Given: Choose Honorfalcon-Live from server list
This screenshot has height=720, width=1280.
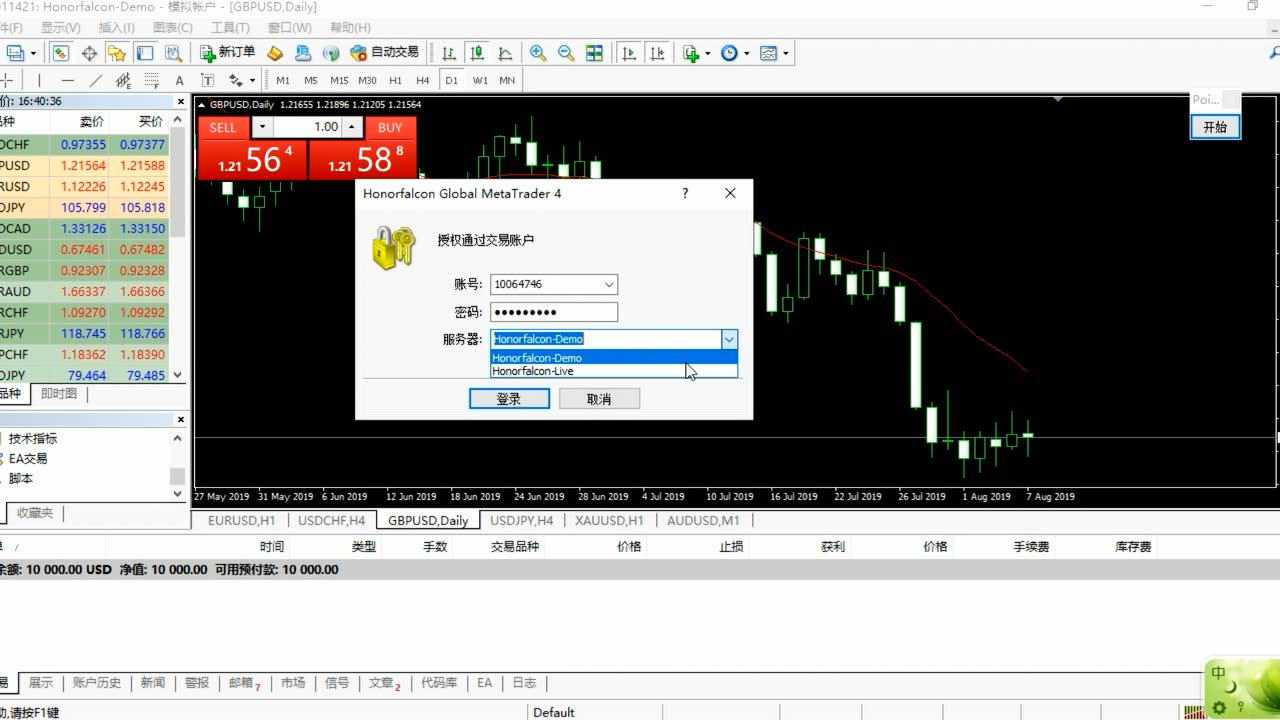Looking at the screenshot, I should pyautogui.click(x=614, y=371).
